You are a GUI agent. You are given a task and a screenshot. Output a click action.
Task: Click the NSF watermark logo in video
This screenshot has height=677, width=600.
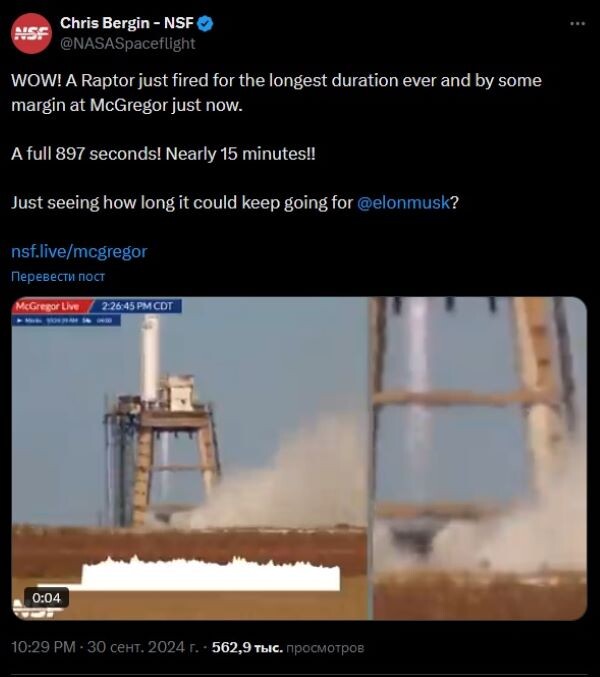pyautogui.click(x=35, y=610)
